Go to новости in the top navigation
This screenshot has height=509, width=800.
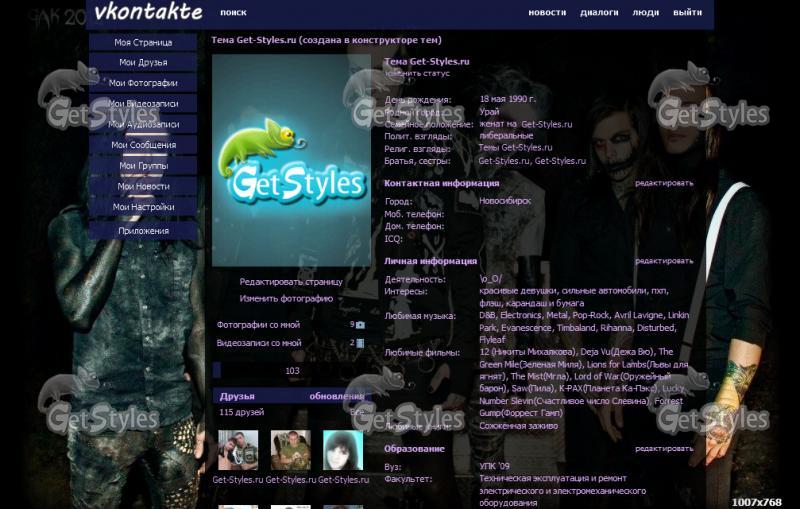[547, 13]
